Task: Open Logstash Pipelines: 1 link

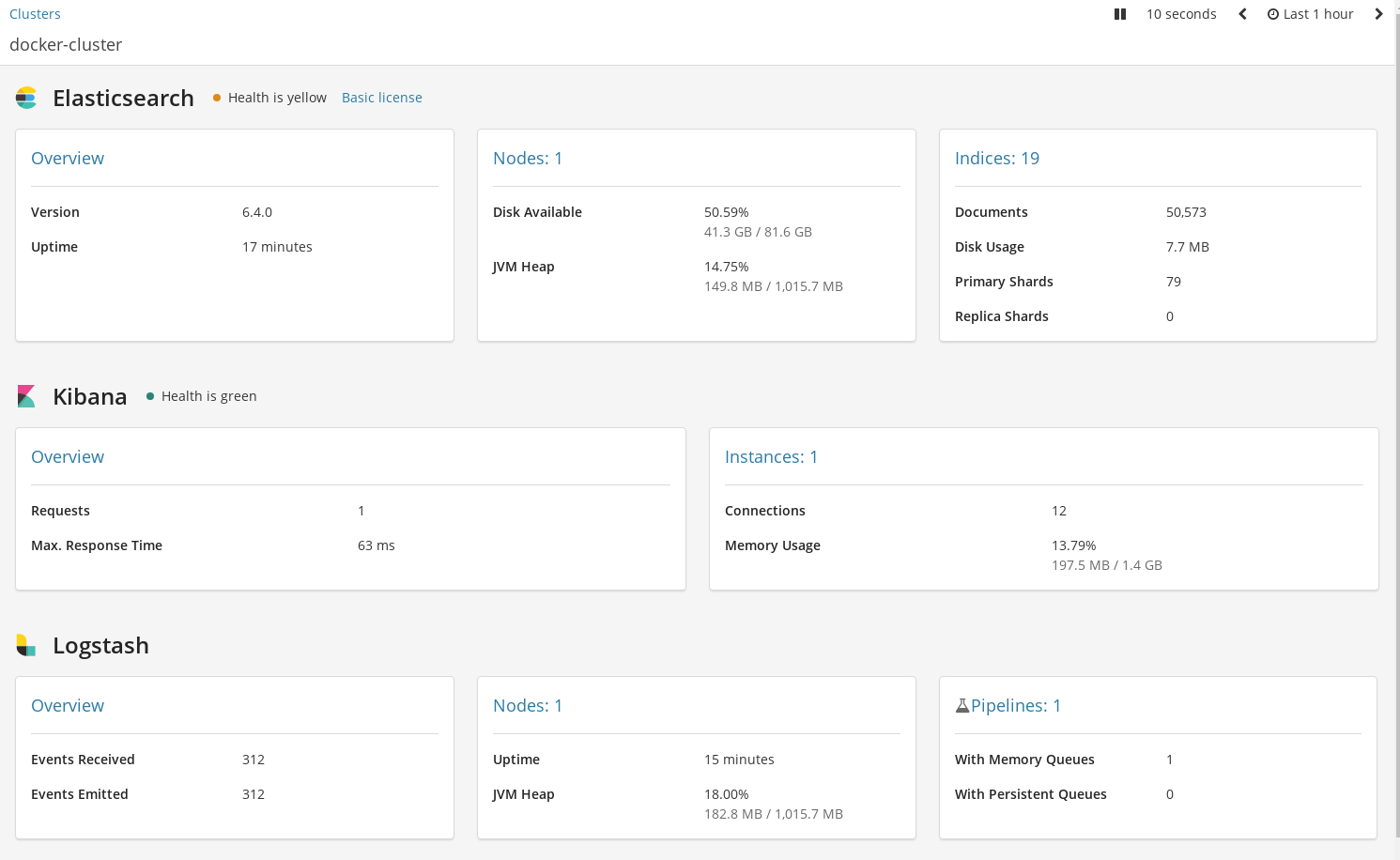Action: (1016, 706)
